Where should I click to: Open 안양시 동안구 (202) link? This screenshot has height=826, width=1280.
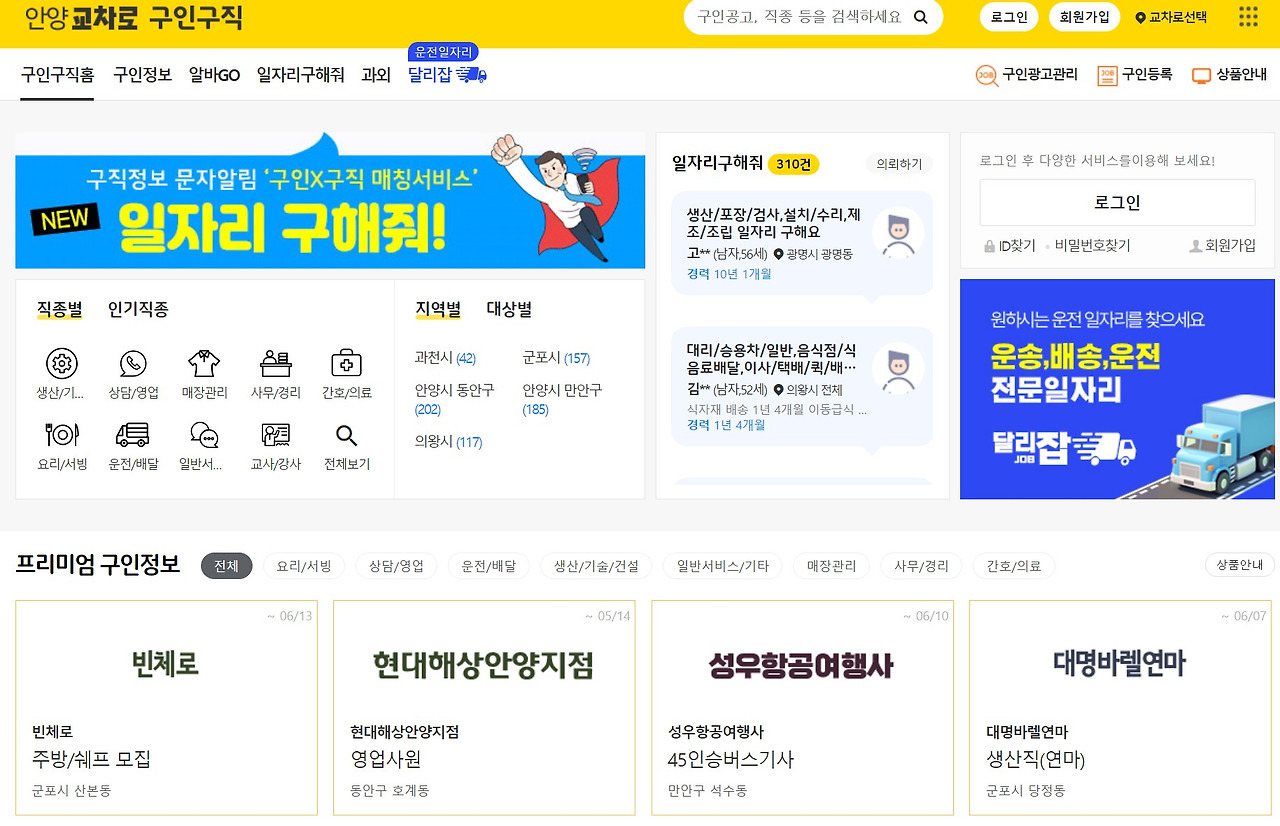click(455, 399)
